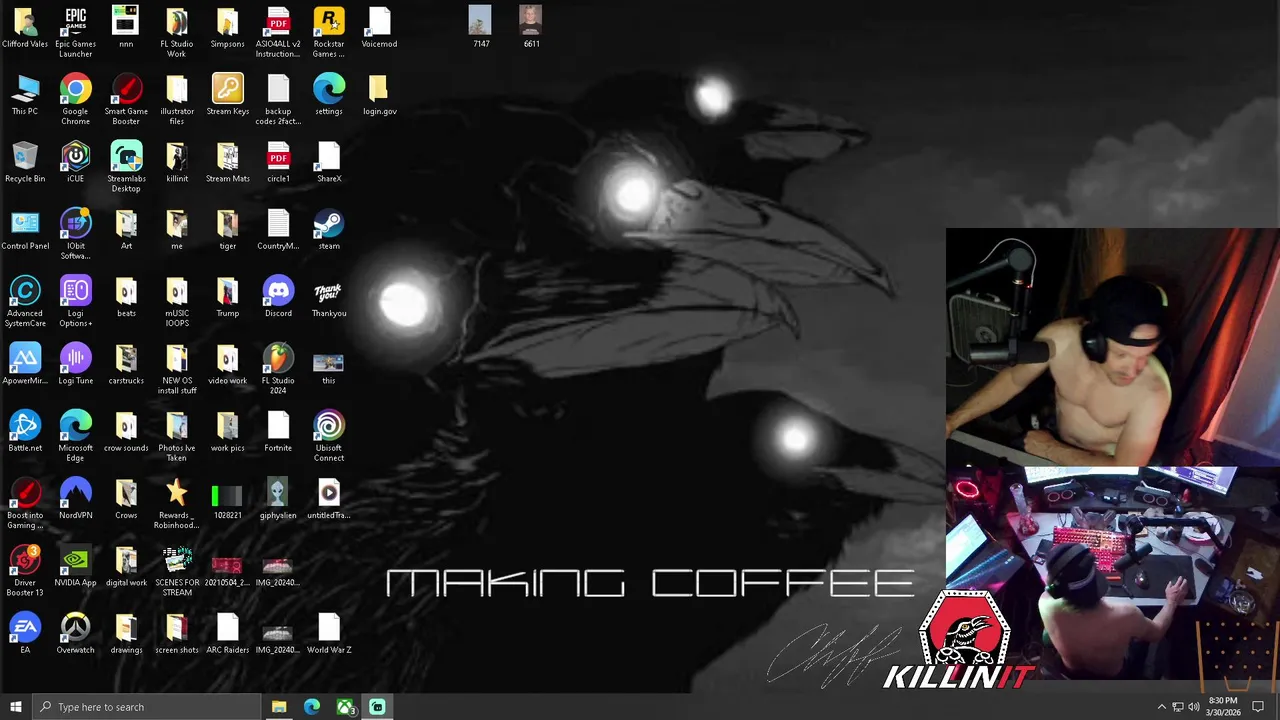Select the giphyalien image file
Screen dimensions: 1280x720
click(278, 499)
